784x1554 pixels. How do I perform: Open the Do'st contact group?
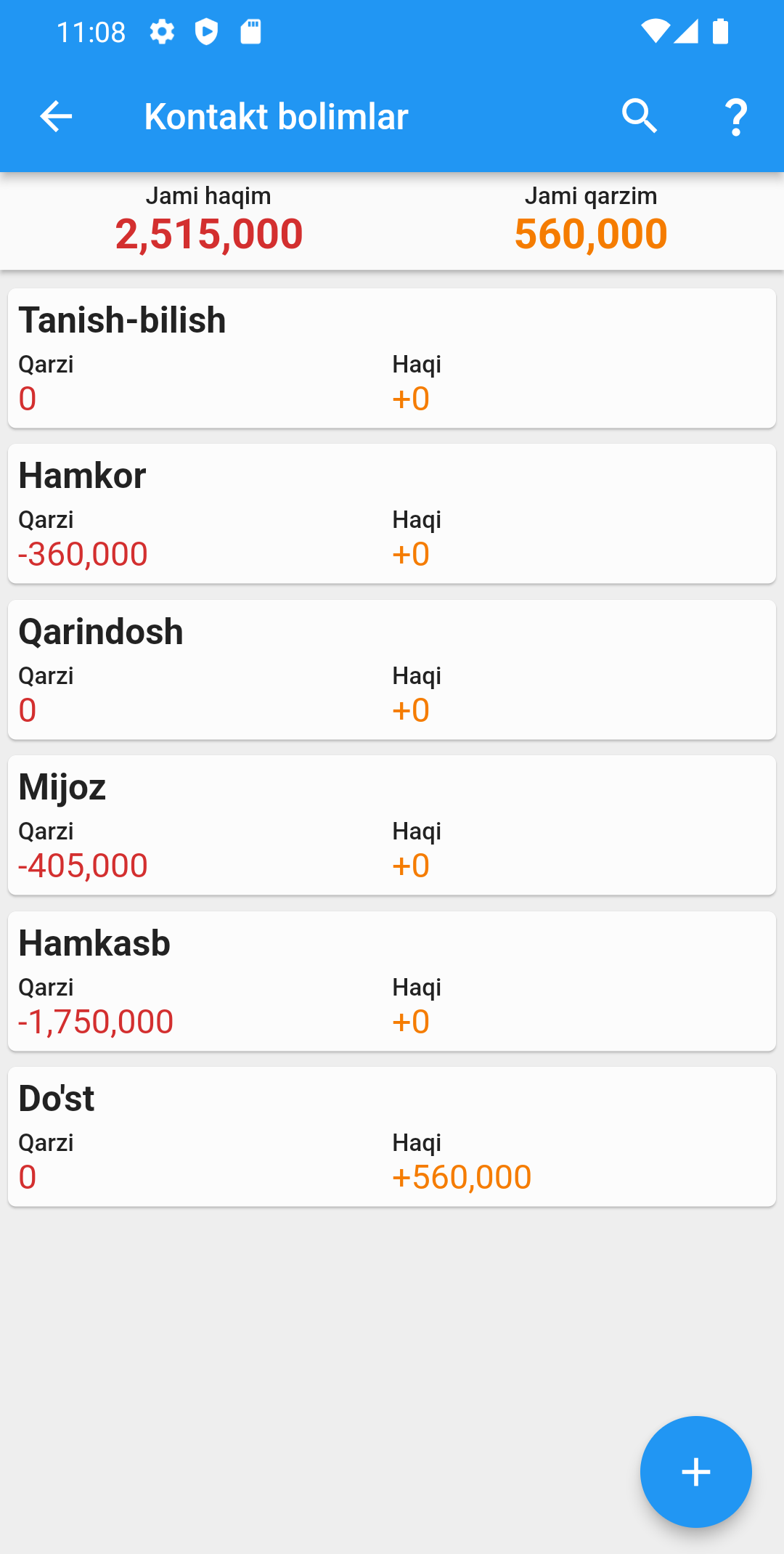[x=392, y=1136]
